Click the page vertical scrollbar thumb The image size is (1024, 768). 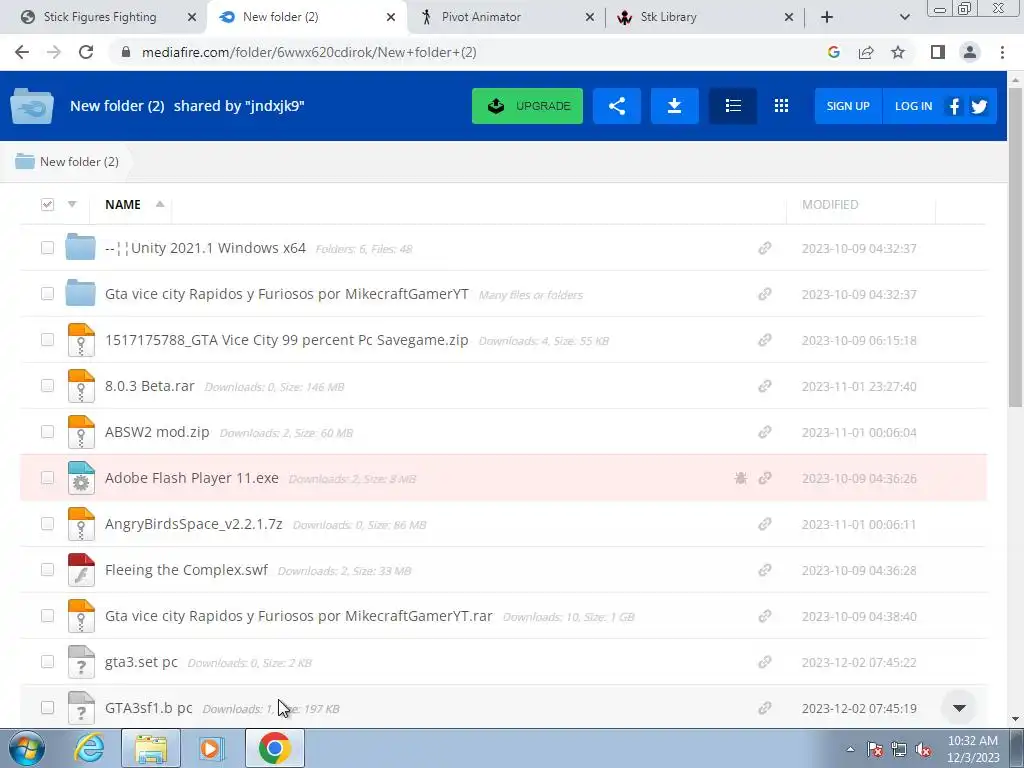1015,247
